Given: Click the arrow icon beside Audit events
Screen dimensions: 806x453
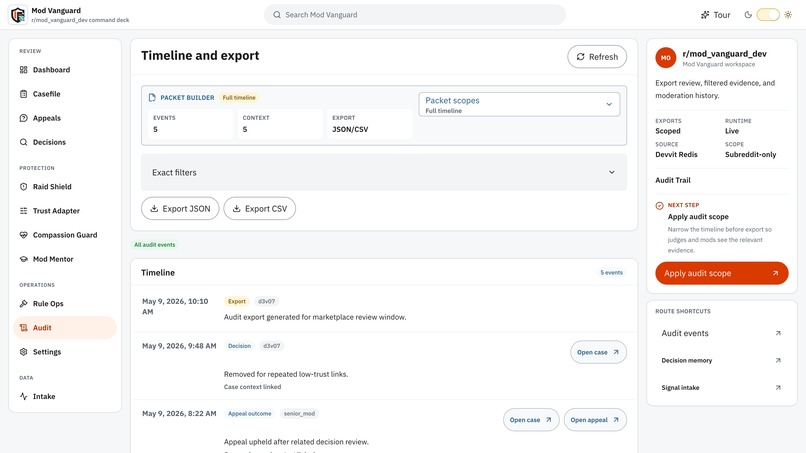Looking at the screenshot, I should click(x=778, y=333).
